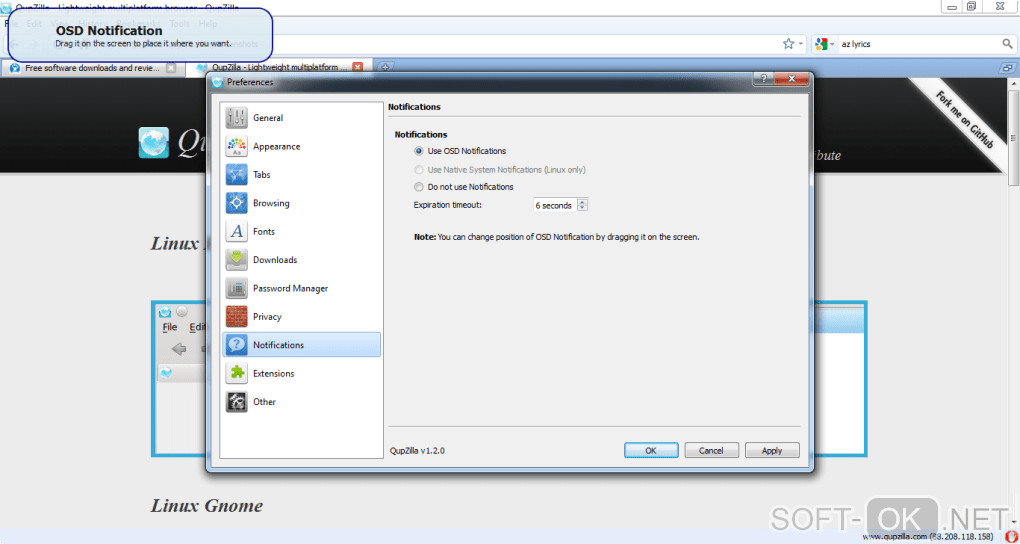Click the az lyrics search field
1020x544 pixels.
point(918,44)
